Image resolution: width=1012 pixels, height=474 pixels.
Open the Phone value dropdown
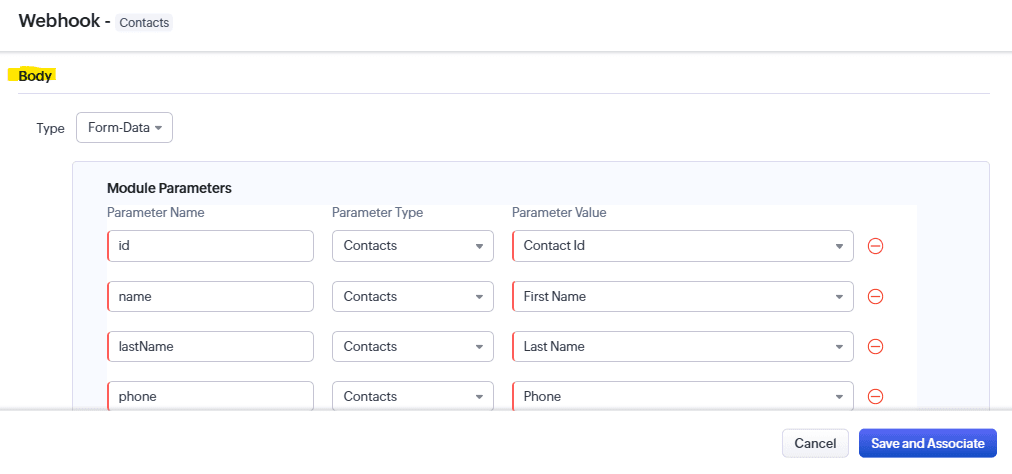click(x=682, y=396)
